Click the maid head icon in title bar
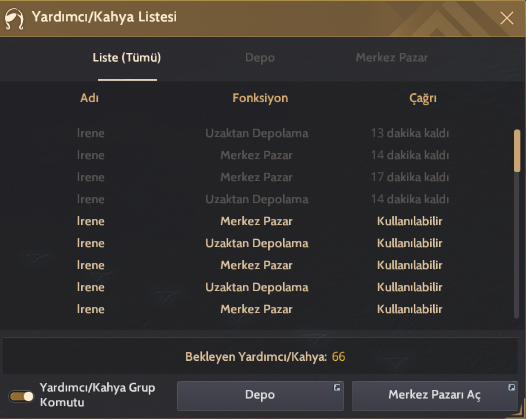This screenshot has height=419, width=526. click(x=14, y=19)
